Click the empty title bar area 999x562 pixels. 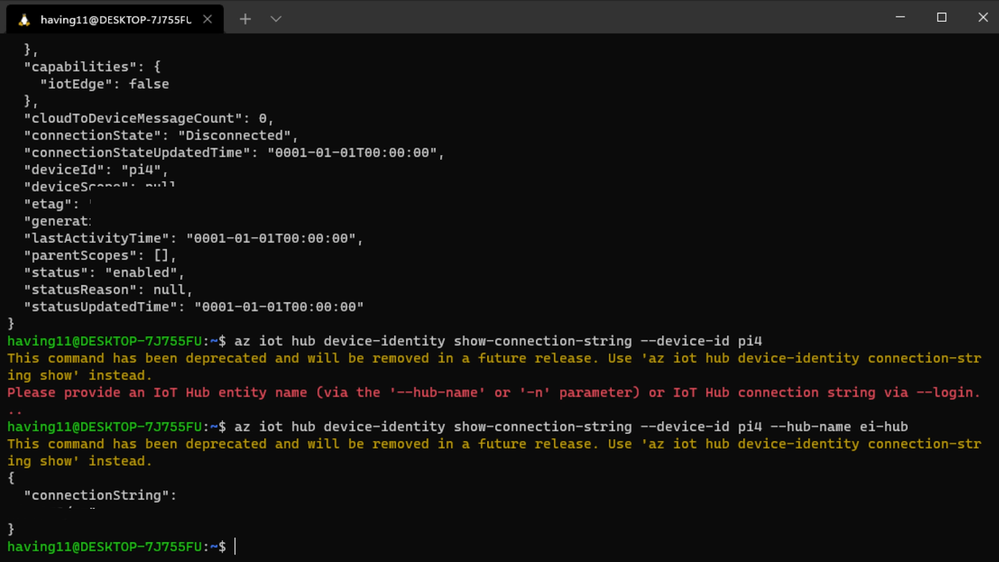(x=573, y=17)
